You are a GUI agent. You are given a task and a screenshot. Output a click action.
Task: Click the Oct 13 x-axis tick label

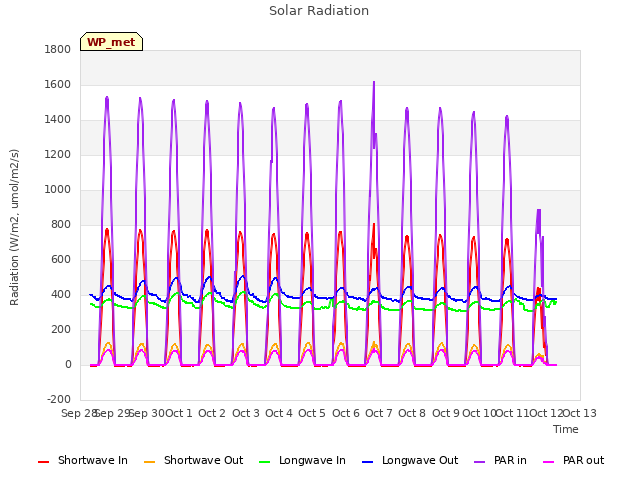[580, 413]
